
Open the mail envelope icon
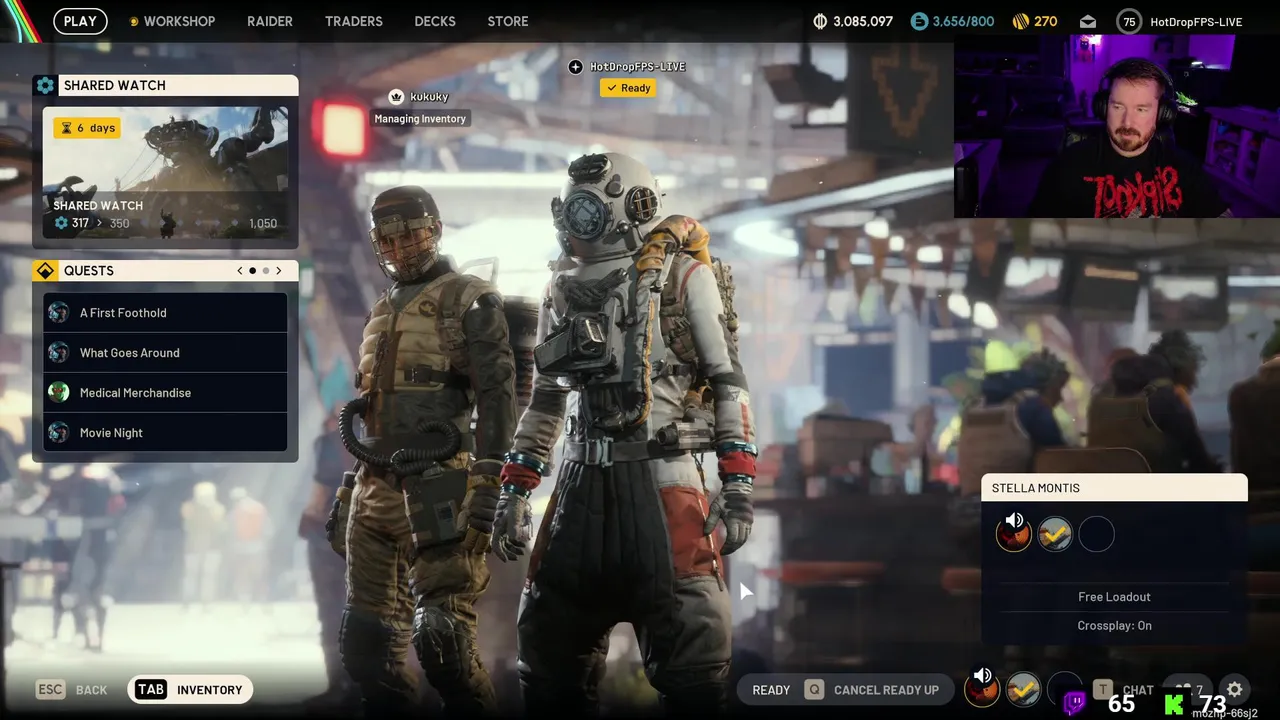click(1088, 21)
